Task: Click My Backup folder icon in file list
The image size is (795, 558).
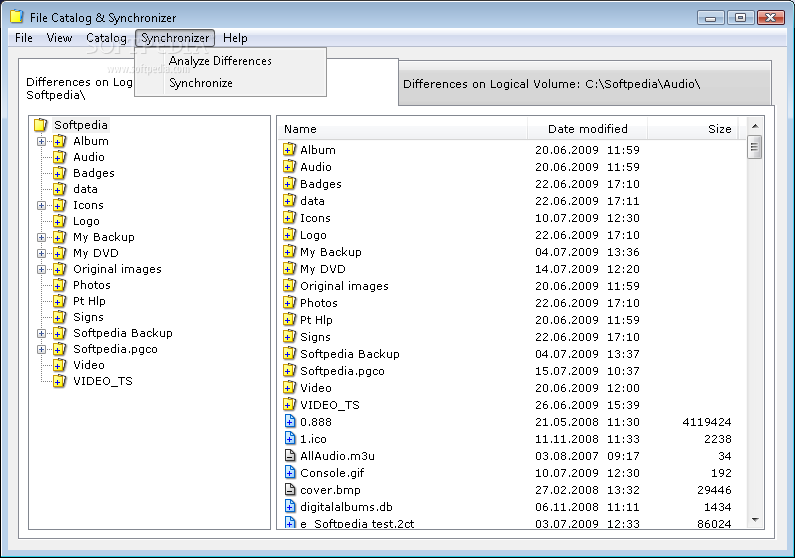Action: [289, 252]
